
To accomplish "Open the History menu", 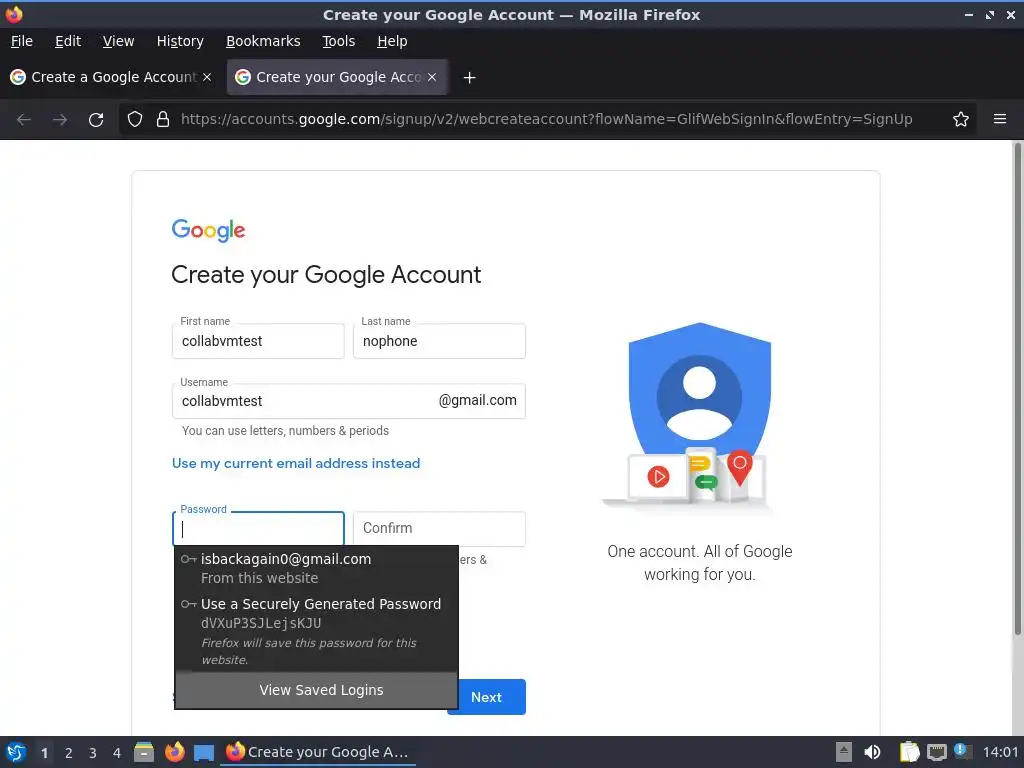I will [x=180, y=41].
